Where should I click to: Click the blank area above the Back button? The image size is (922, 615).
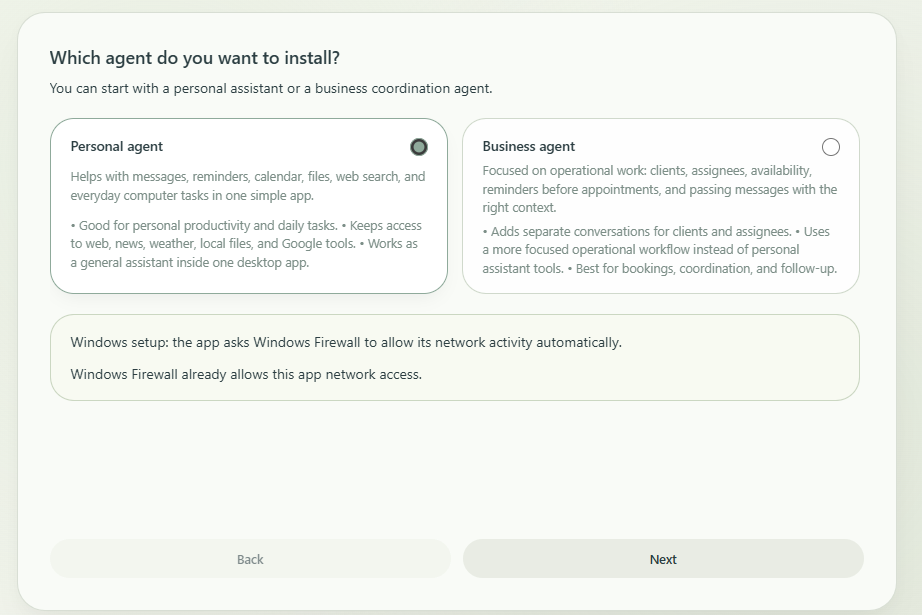(x=250, y=470)
